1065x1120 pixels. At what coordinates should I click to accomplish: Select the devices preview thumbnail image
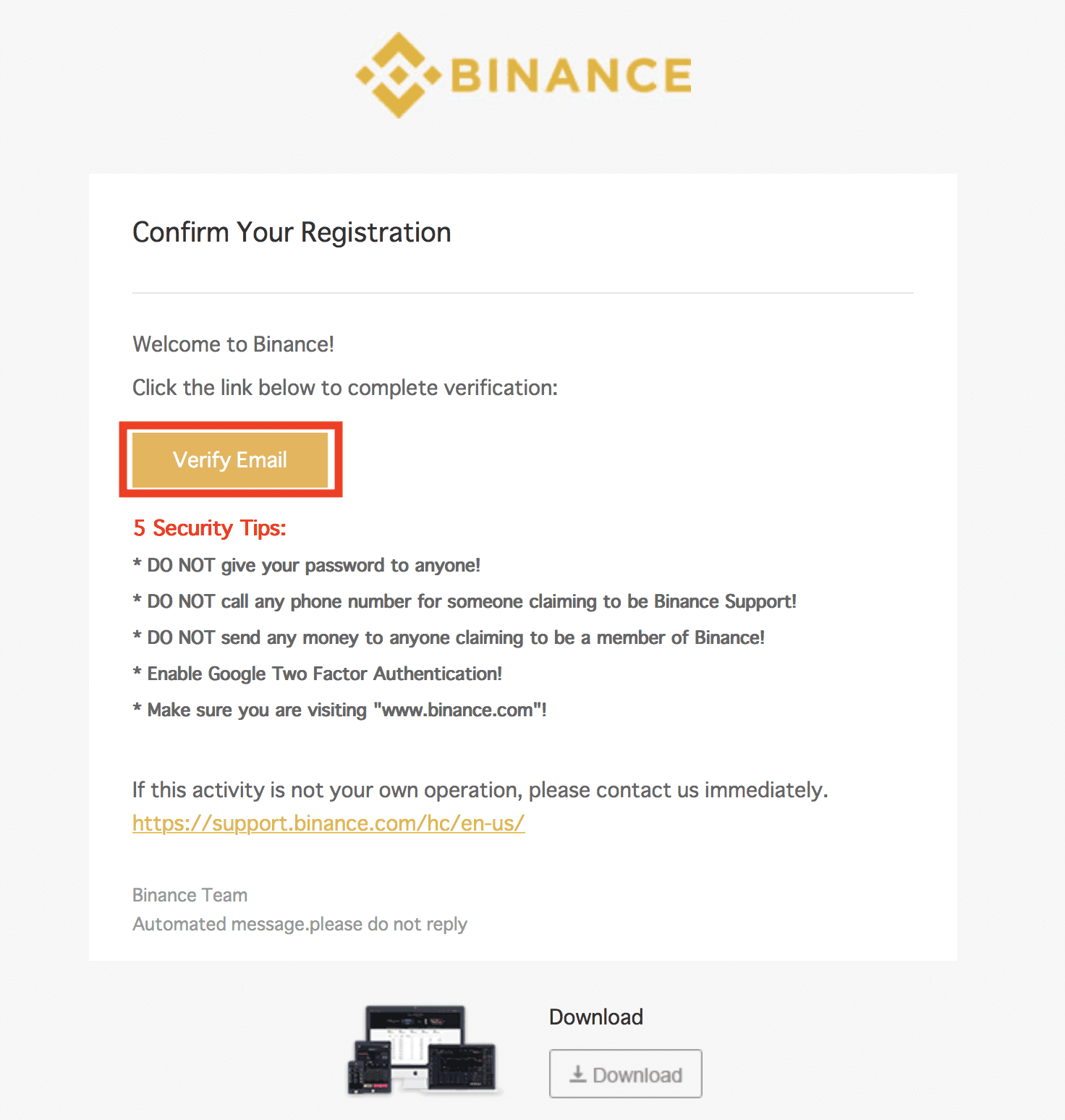425,1050
